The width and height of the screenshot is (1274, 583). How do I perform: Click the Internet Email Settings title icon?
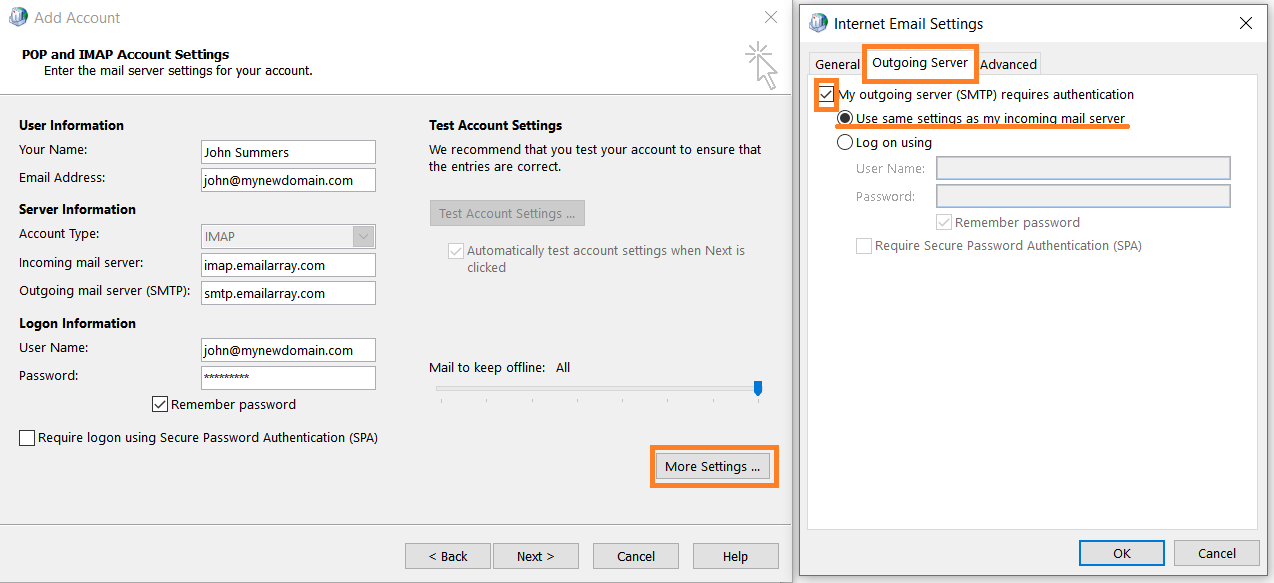click(819, 24)
